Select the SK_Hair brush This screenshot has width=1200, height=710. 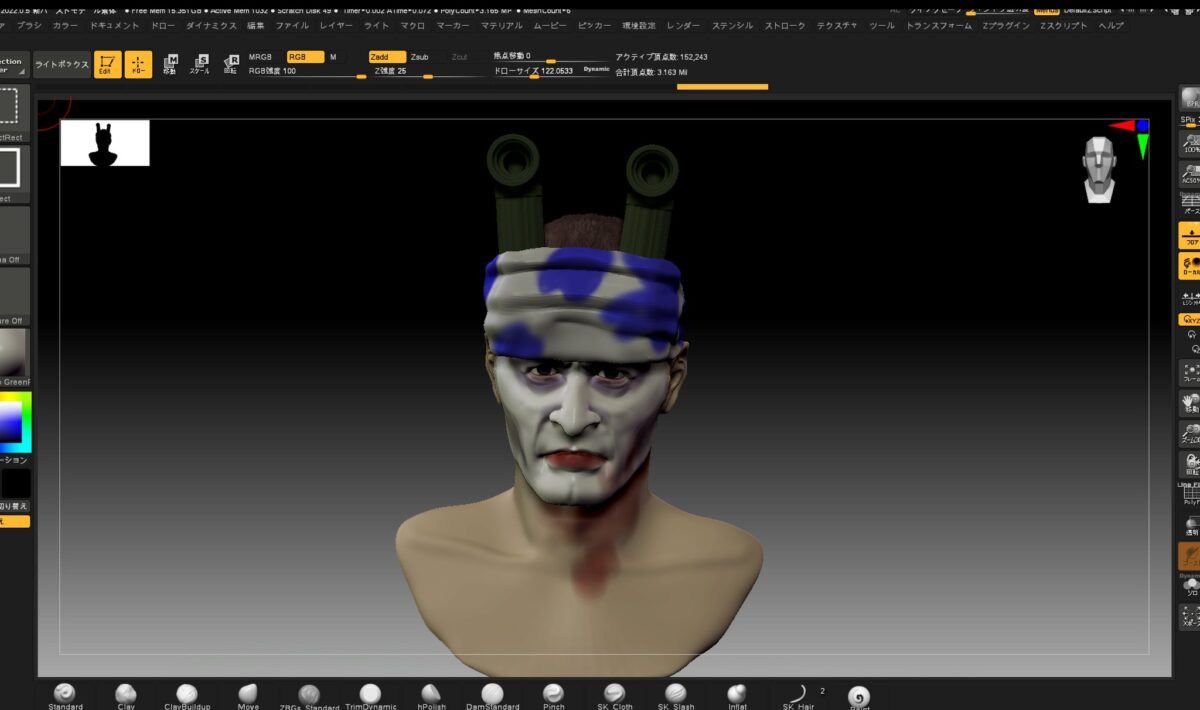[x=798, y=695]
